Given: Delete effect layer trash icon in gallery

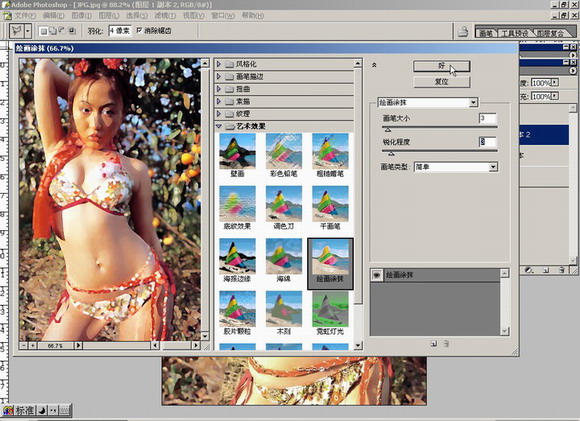Looking at the screenshot, I should pos(446,344).
